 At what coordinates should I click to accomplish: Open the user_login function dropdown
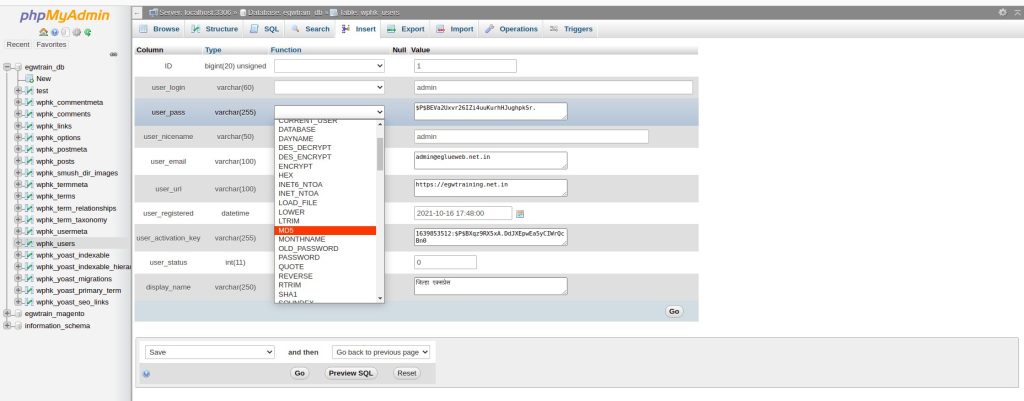pyautogui.click(x=329, y=88)
